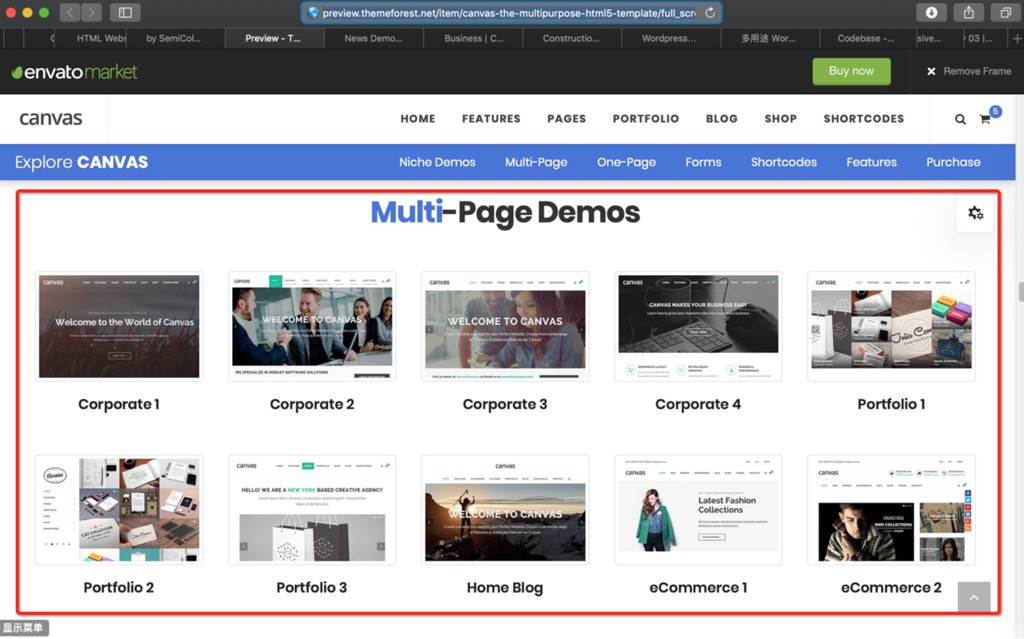Open the PORTFOLIO menu

coord(646,119)
